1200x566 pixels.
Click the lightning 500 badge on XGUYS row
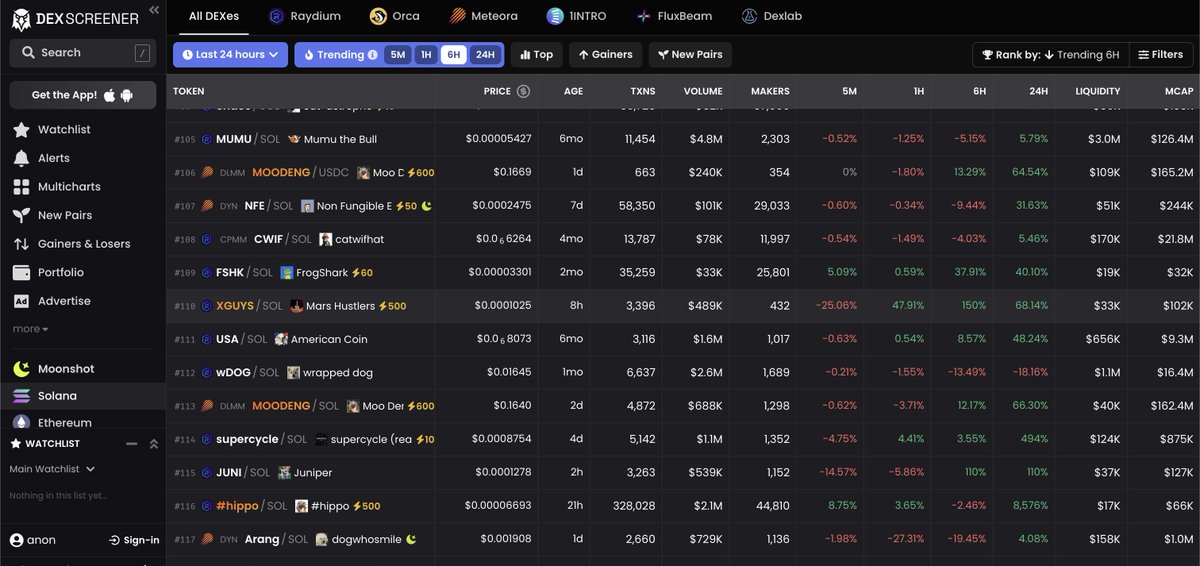point(392,306)
